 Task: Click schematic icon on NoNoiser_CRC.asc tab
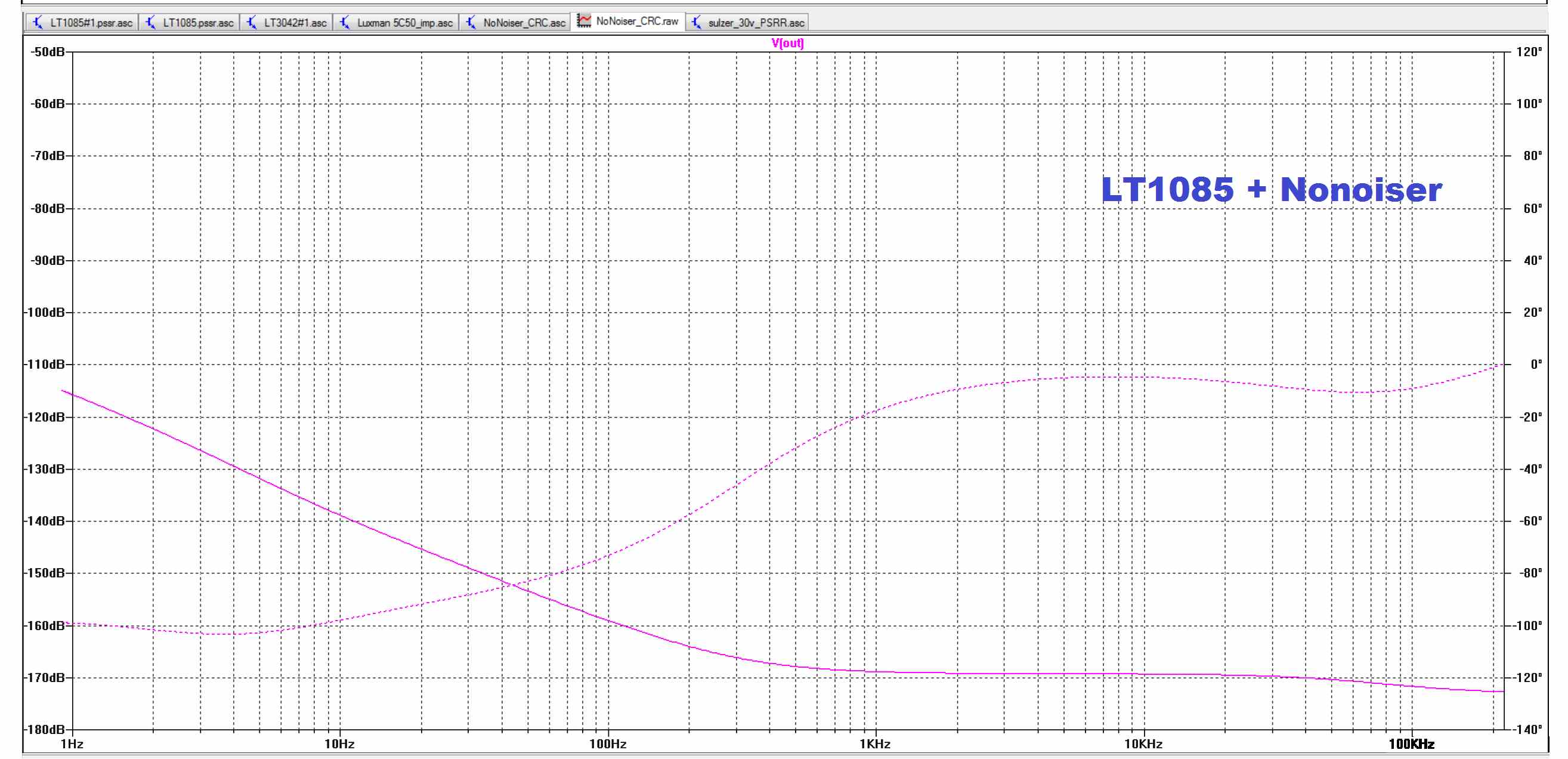471,23
